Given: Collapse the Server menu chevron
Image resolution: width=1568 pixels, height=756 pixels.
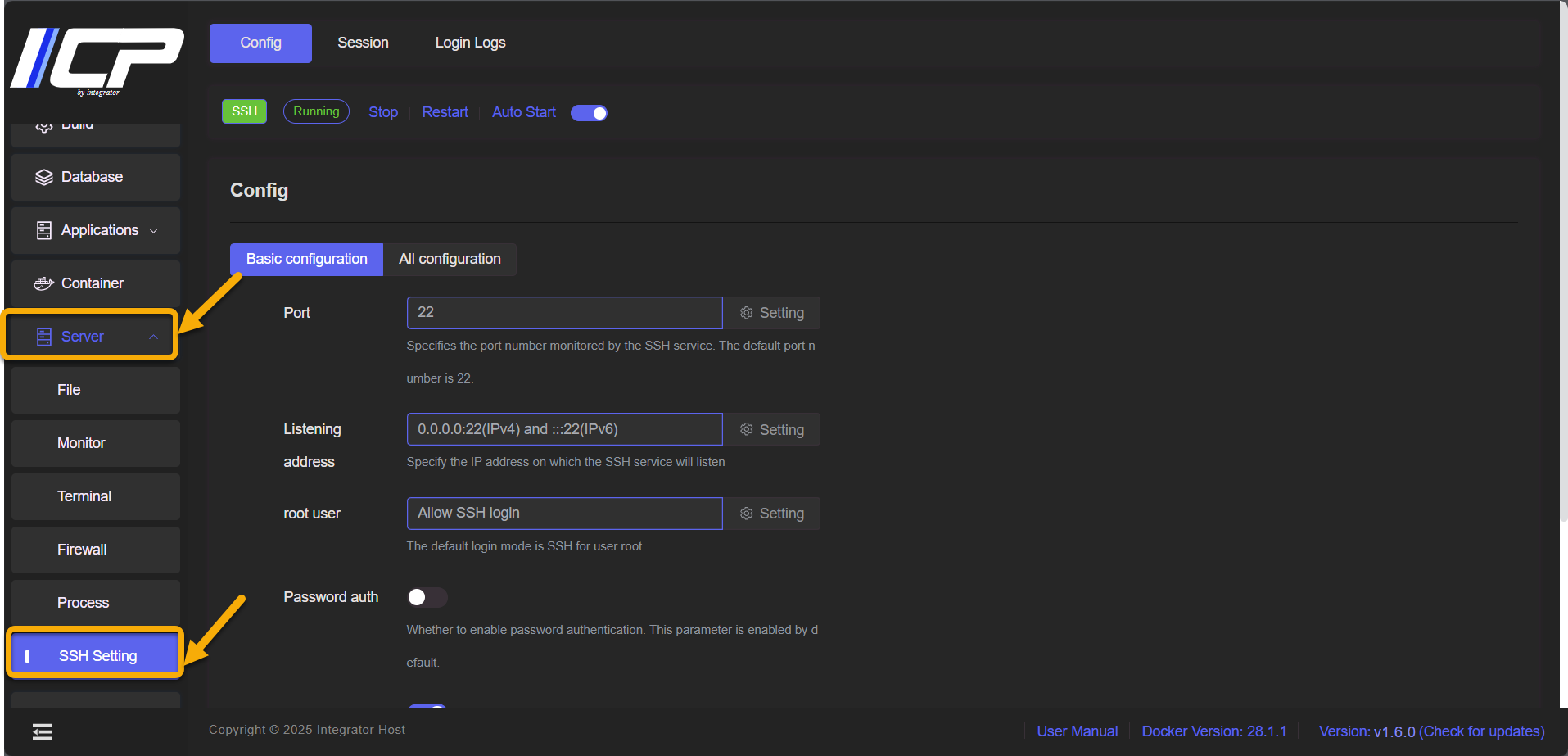Looking at the screenshot, I should coord(153,337).
